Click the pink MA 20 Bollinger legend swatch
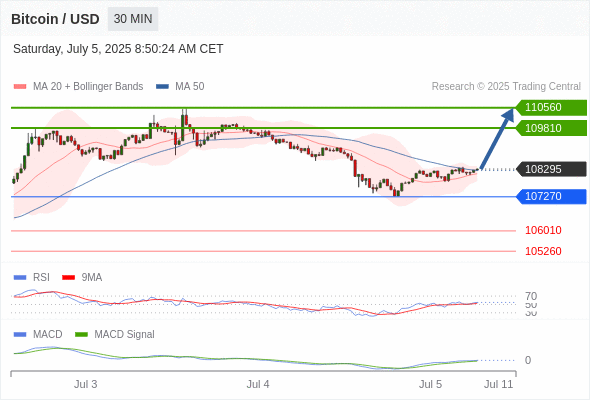The image size is (590, 400). (x=20, y=87)
